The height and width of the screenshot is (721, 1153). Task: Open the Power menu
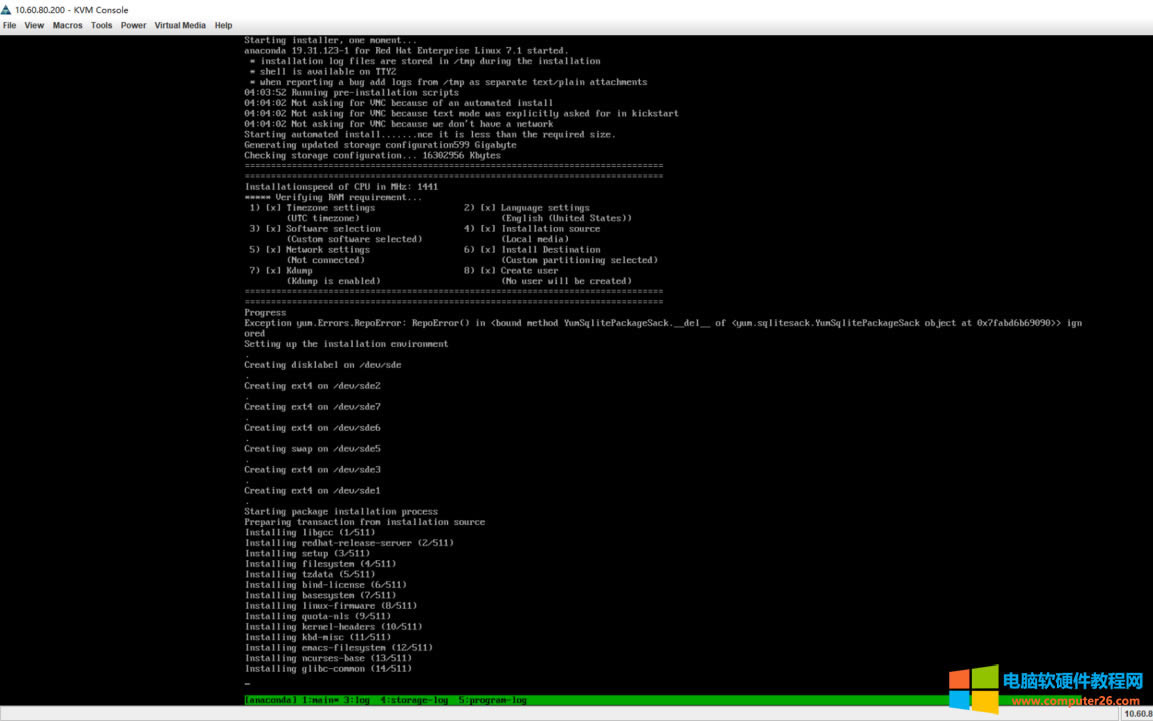[x=133, y=25]
